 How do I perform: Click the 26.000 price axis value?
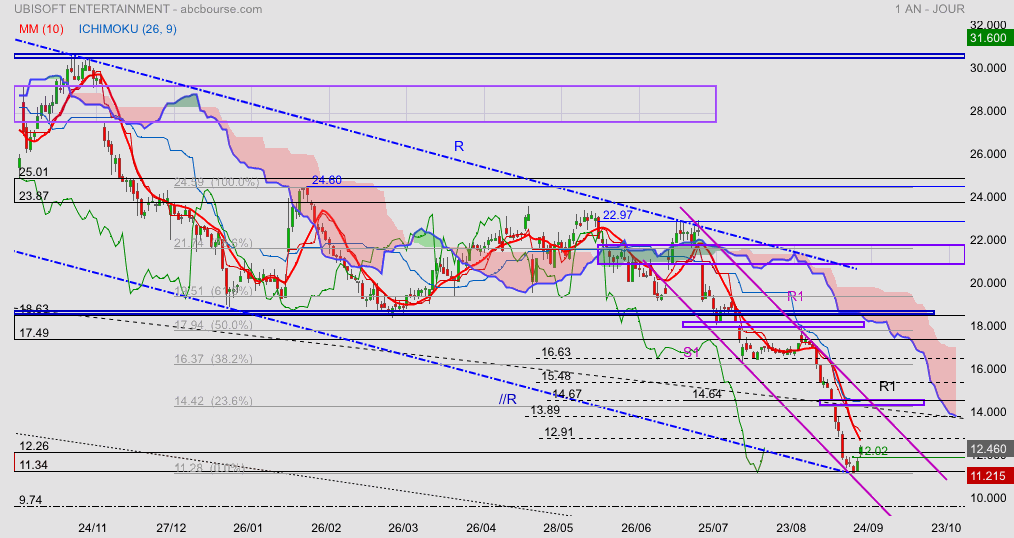[x=988, y=154]
